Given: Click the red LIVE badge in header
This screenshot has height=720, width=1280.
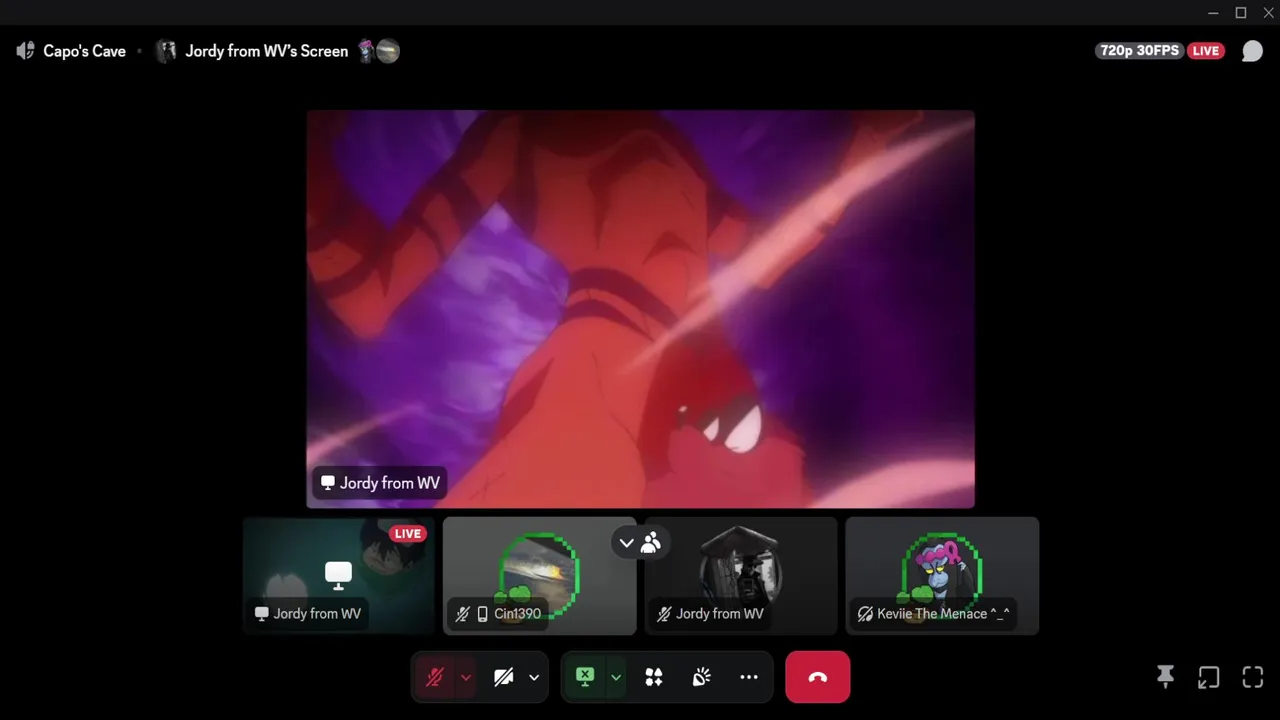Looking at the screenshot, I should (1206, 51).
